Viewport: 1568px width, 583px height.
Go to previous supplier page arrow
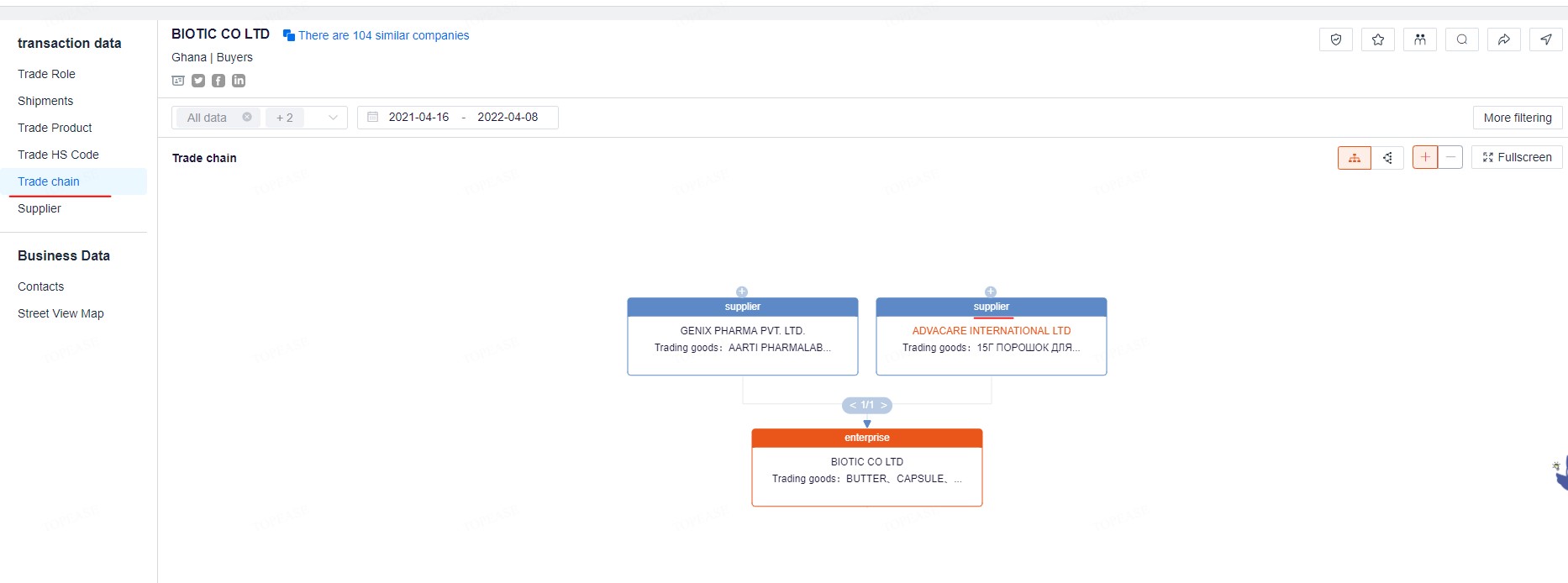coord(852,406)
